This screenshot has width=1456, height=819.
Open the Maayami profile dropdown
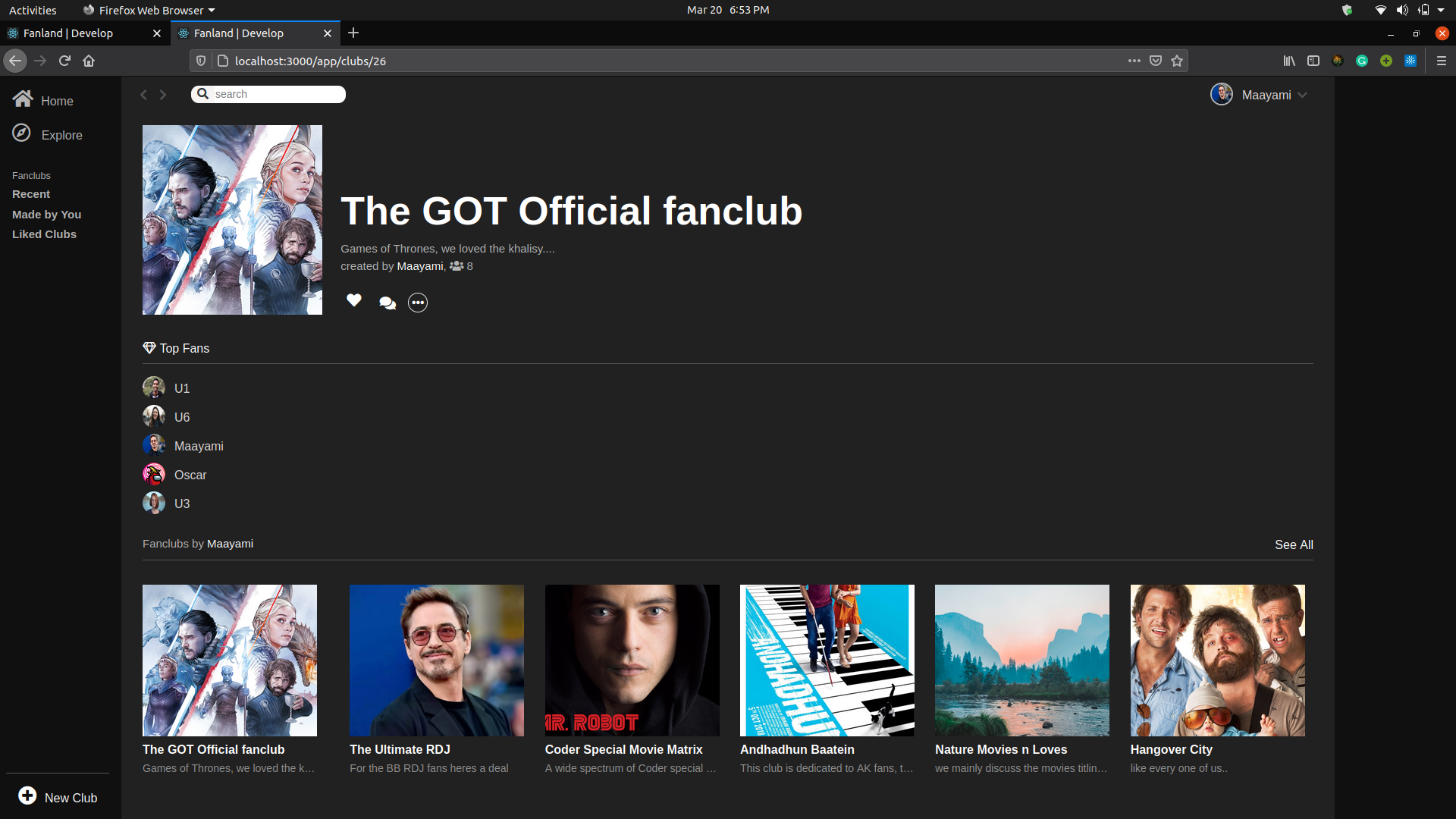pyautogui.click(x=1259, y=94)
